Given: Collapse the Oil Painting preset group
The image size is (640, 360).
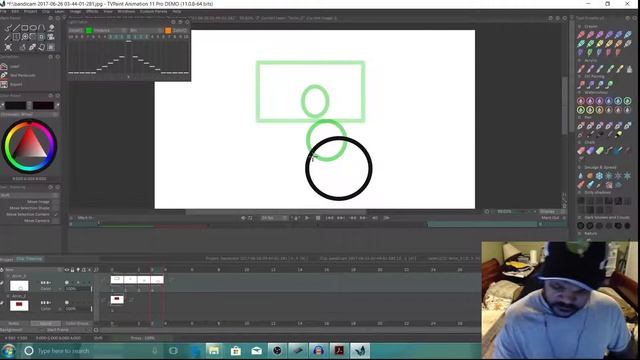Looking at the screenshot, I should point(580,76).
